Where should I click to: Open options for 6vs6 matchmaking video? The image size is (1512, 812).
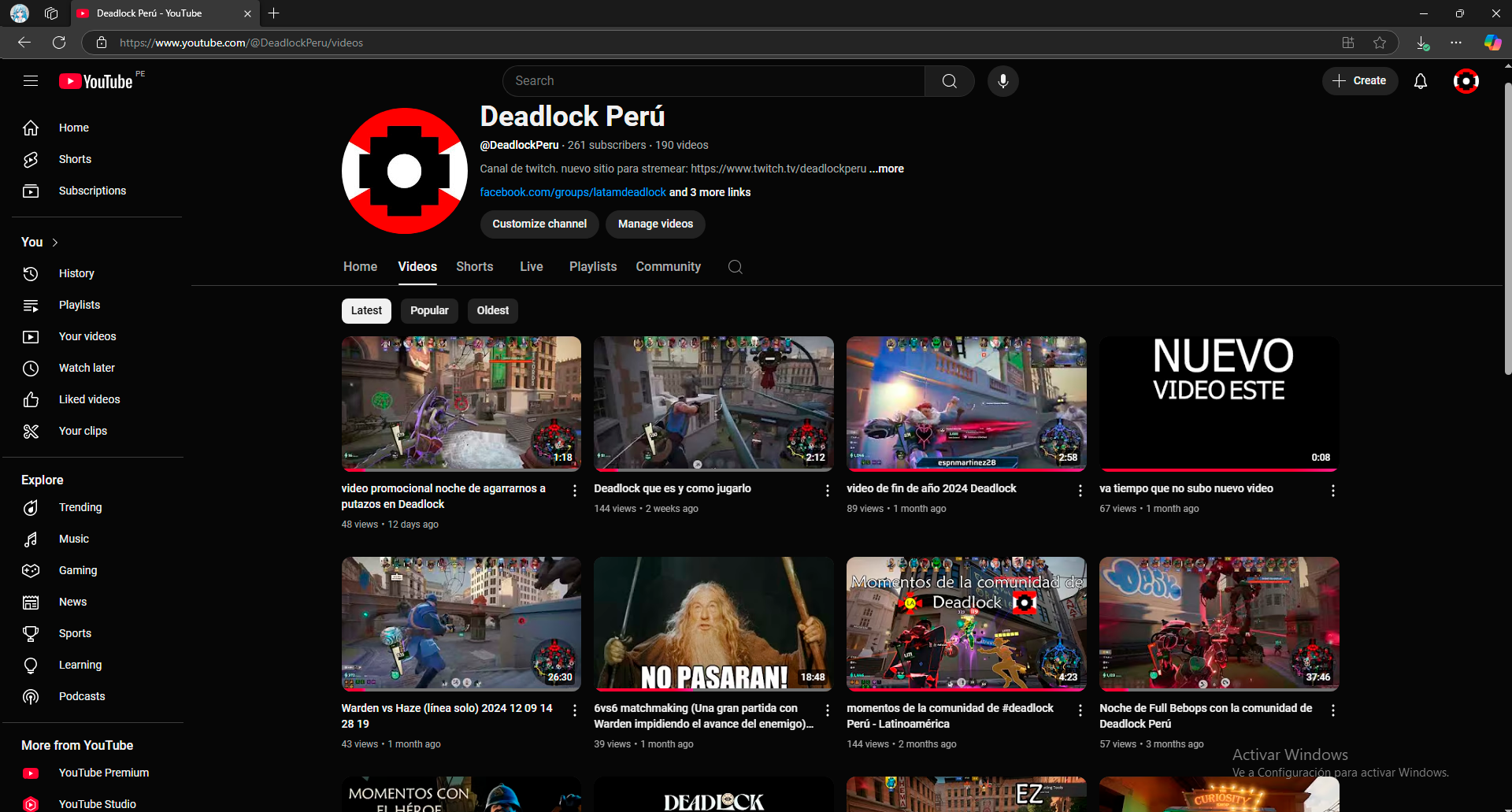(827, 710)
